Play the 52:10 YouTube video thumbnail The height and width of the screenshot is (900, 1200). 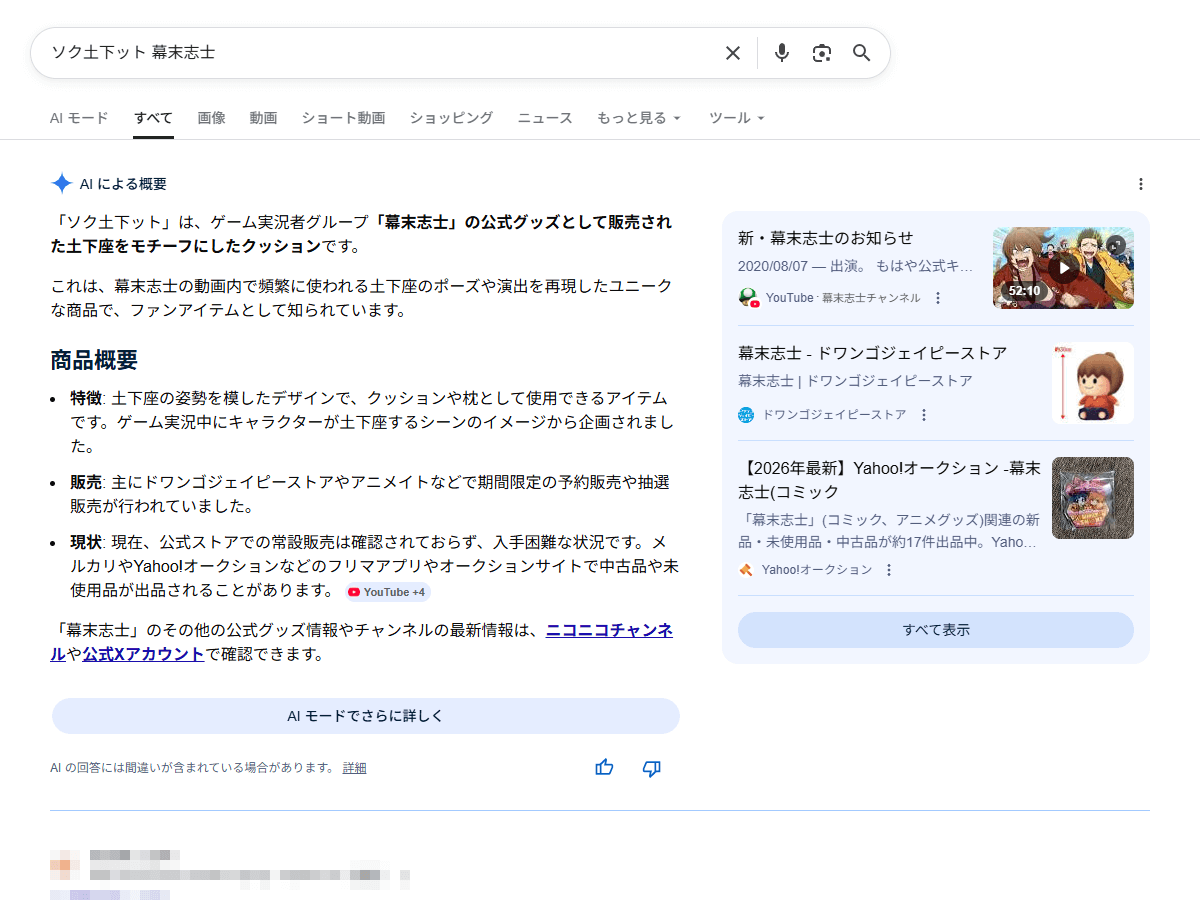click(x=1063, y=268)
